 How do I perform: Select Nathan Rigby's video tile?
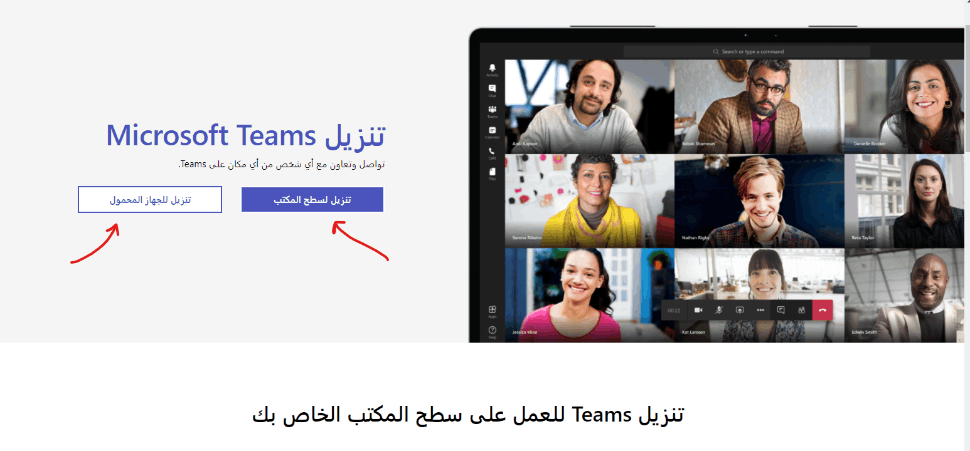(759, 200)
